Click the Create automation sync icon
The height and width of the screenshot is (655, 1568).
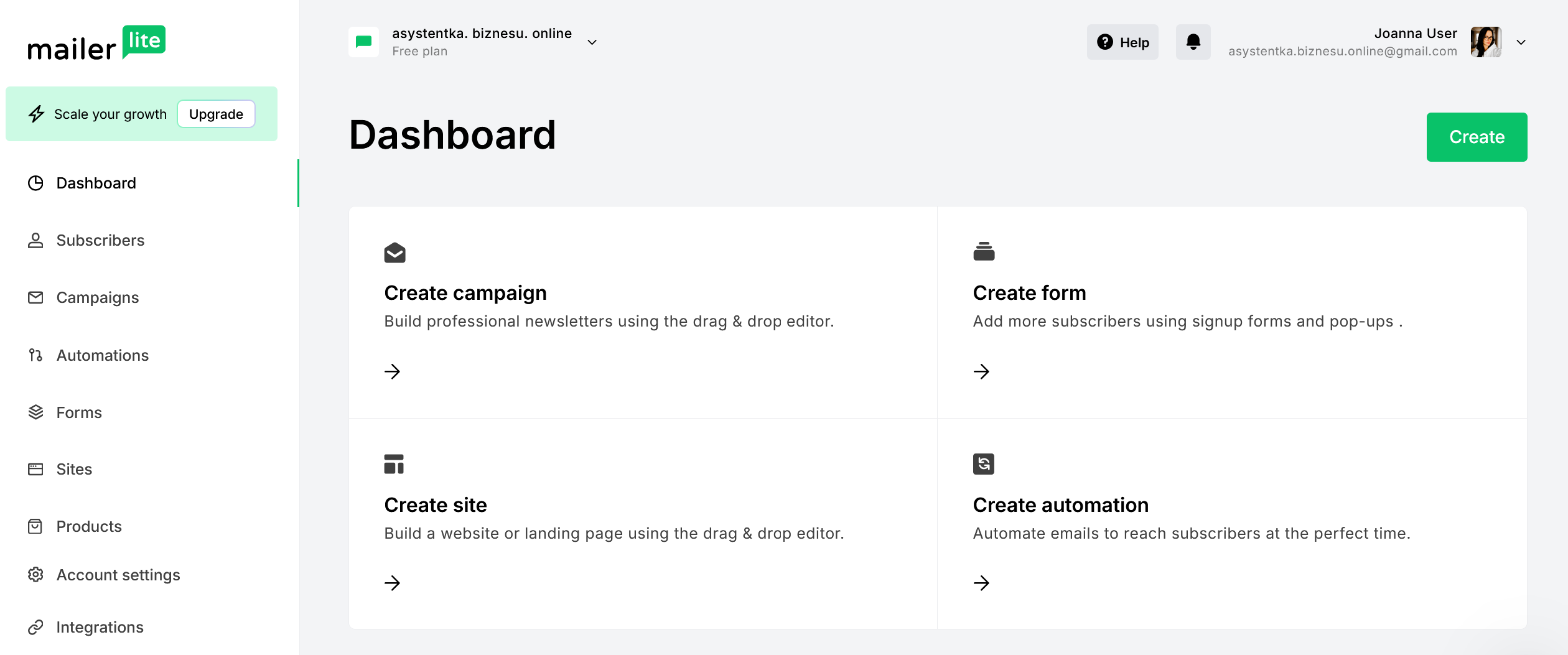click(983, 464)
